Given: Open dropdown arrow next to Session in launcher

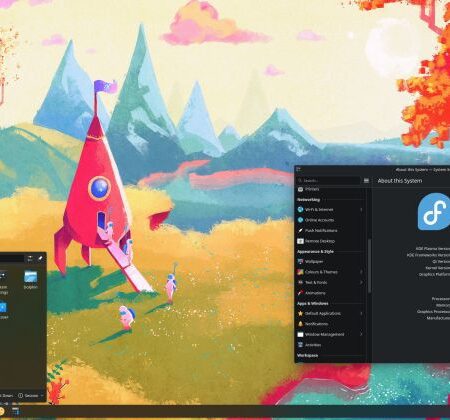Looking at the screenshot, I should click(x=42, y=396).
